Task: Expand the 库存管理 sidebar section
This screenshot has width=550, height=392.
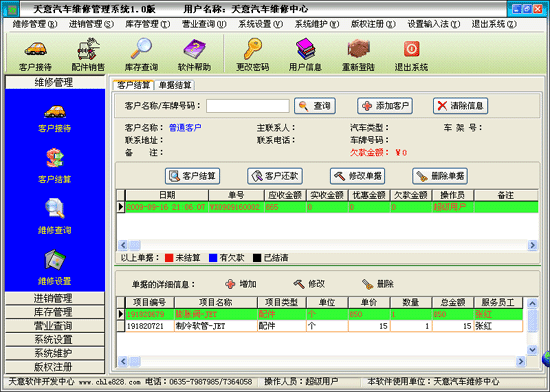Action: 55,312
